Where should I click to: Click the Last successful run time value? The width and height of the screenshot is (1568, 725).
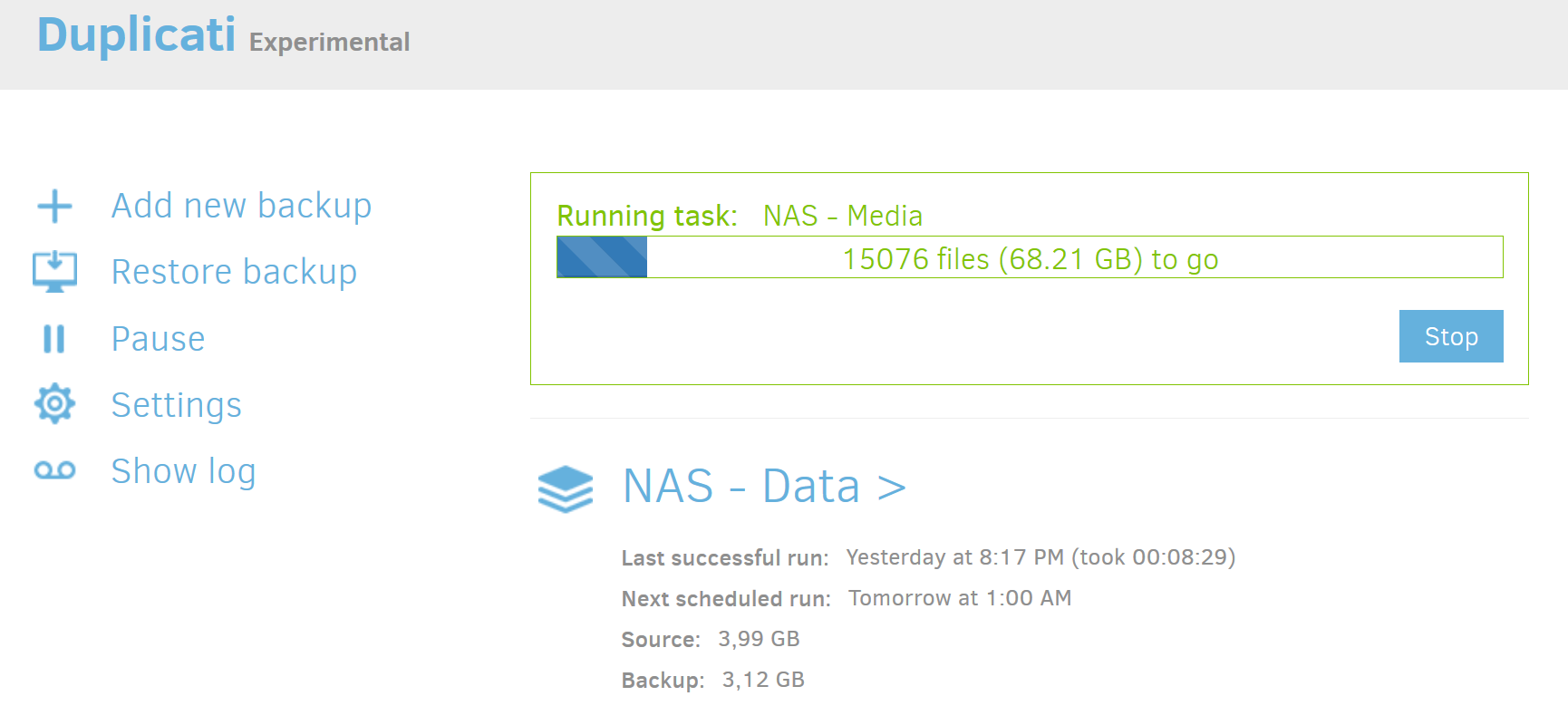pyautogui.click(x=1040, y=556)
